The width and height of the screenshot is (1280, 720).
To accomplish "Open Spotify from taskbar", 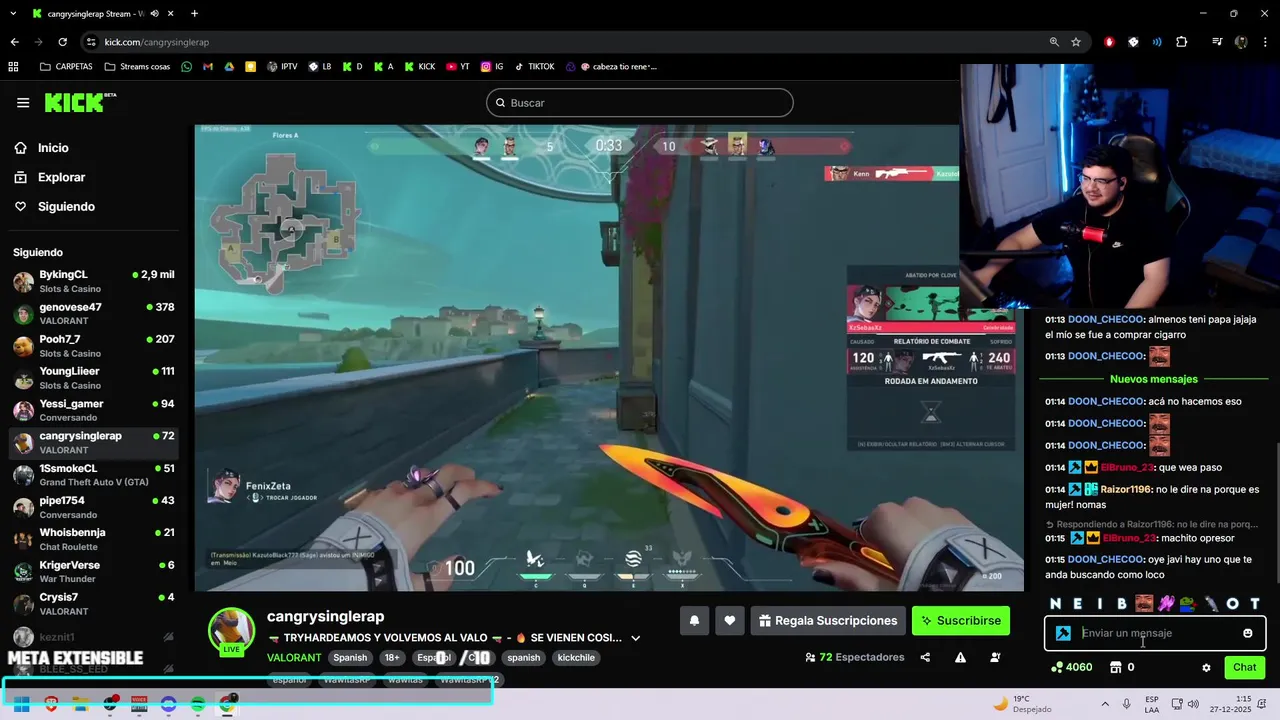I will (x=198, y=704).
